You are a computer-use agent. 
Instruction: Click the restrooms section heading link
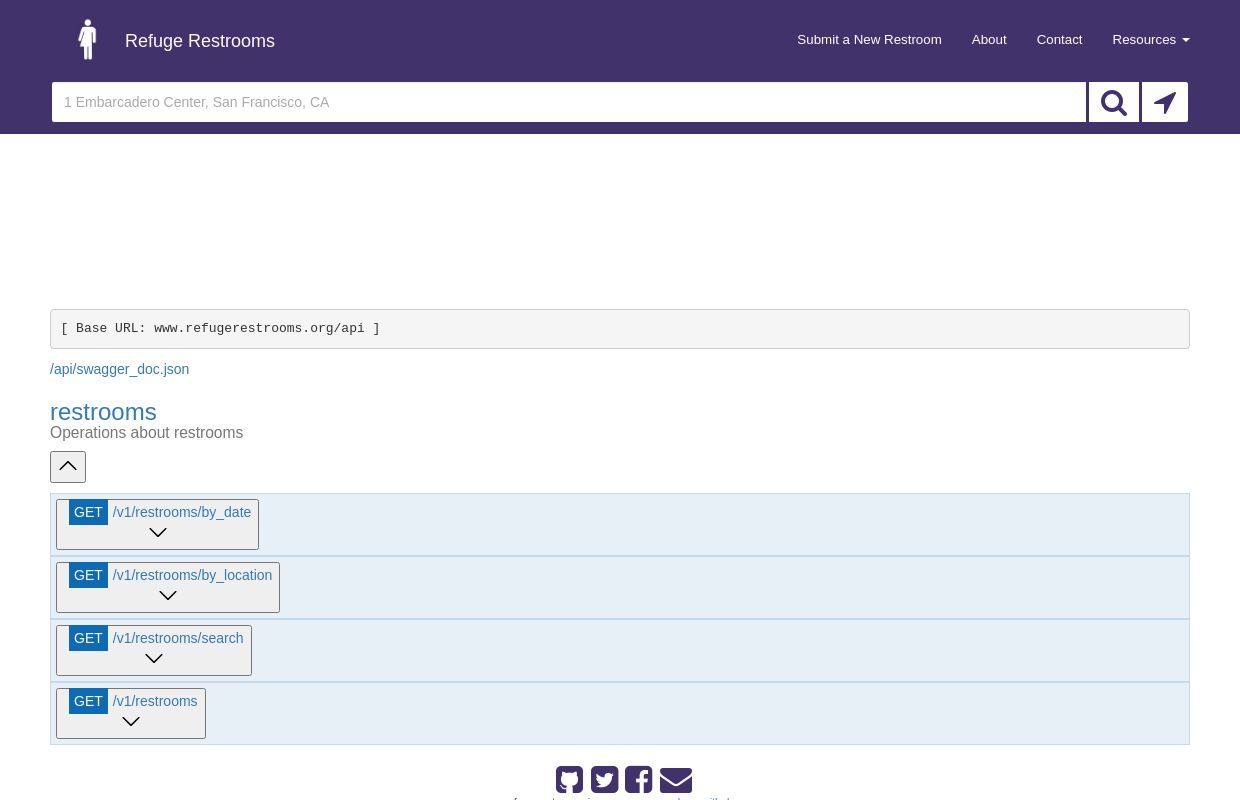click(x=103, y=411)
